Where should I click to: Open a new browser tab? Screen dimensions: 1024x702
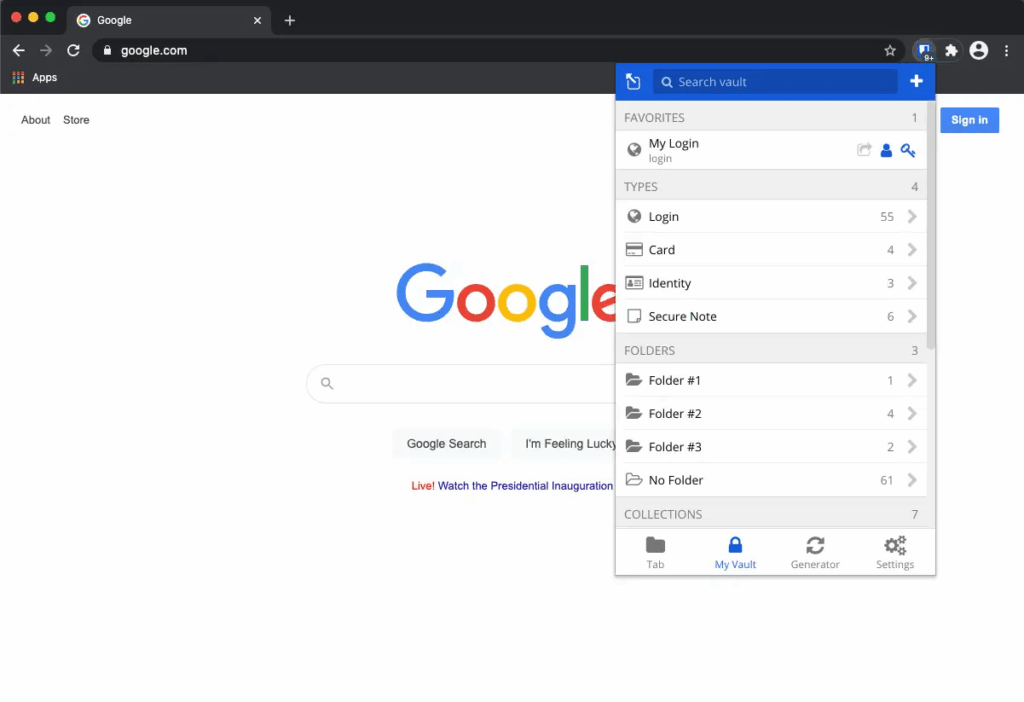(290, 20)
